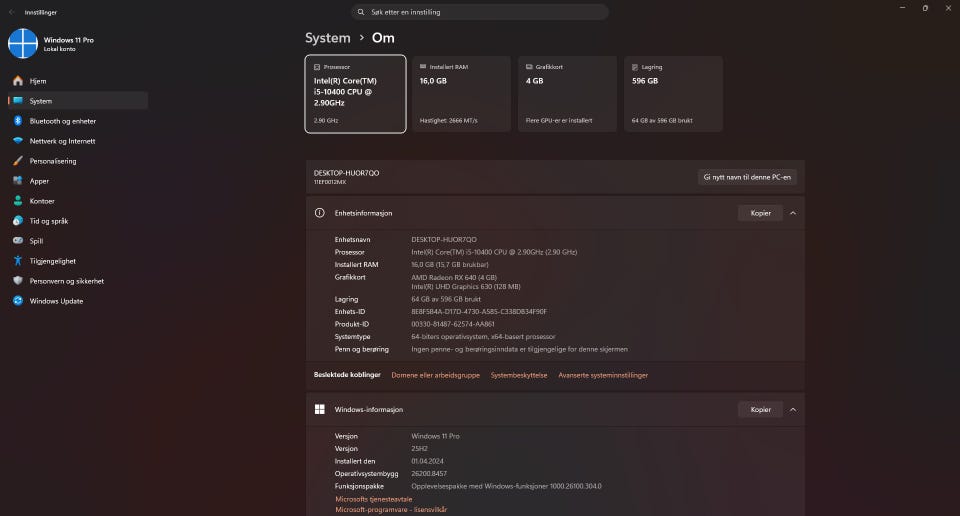Open Hjem in the sidebar

pos(78,81)
